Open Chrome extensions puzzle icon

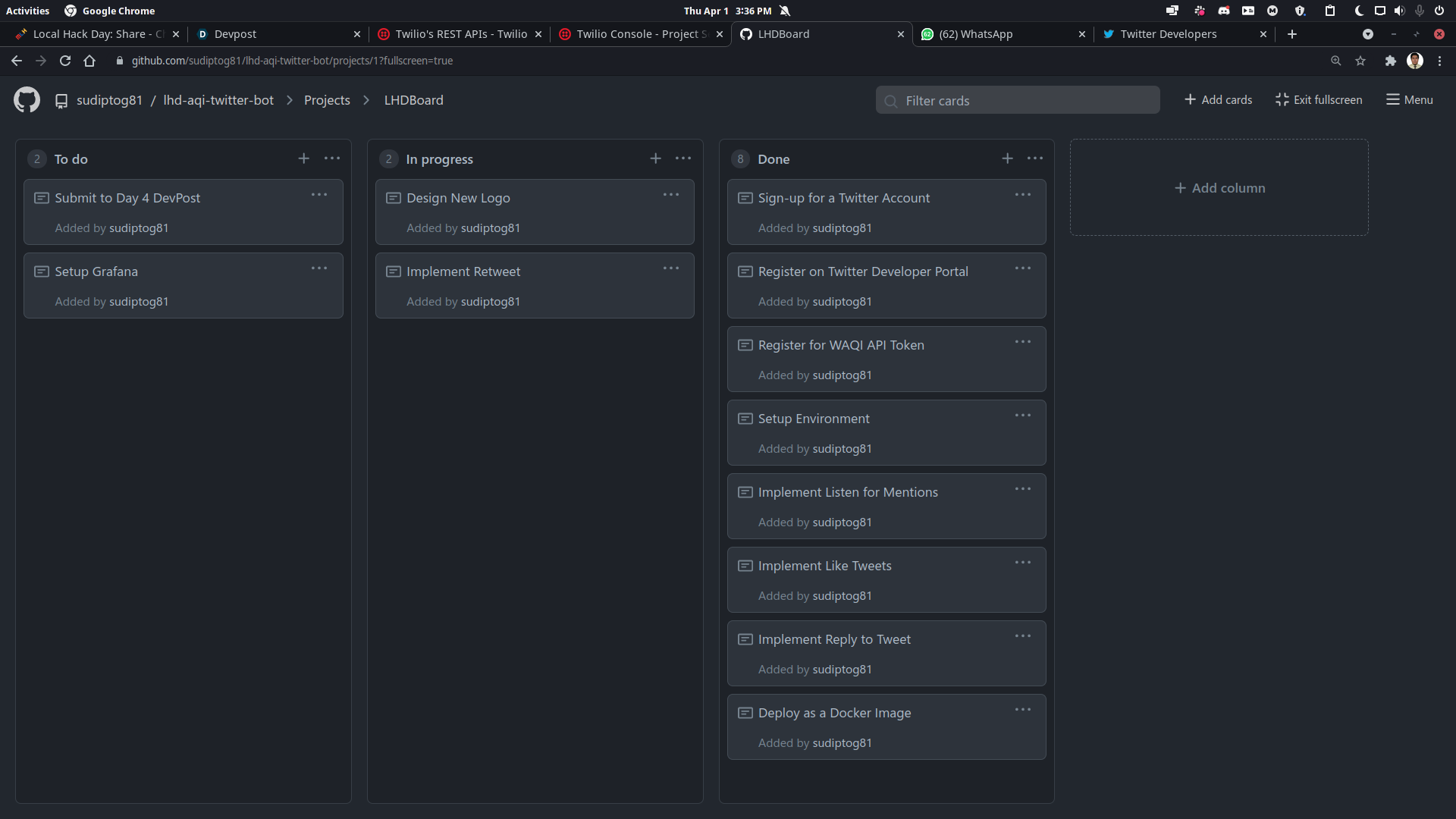pos(1390,61)
